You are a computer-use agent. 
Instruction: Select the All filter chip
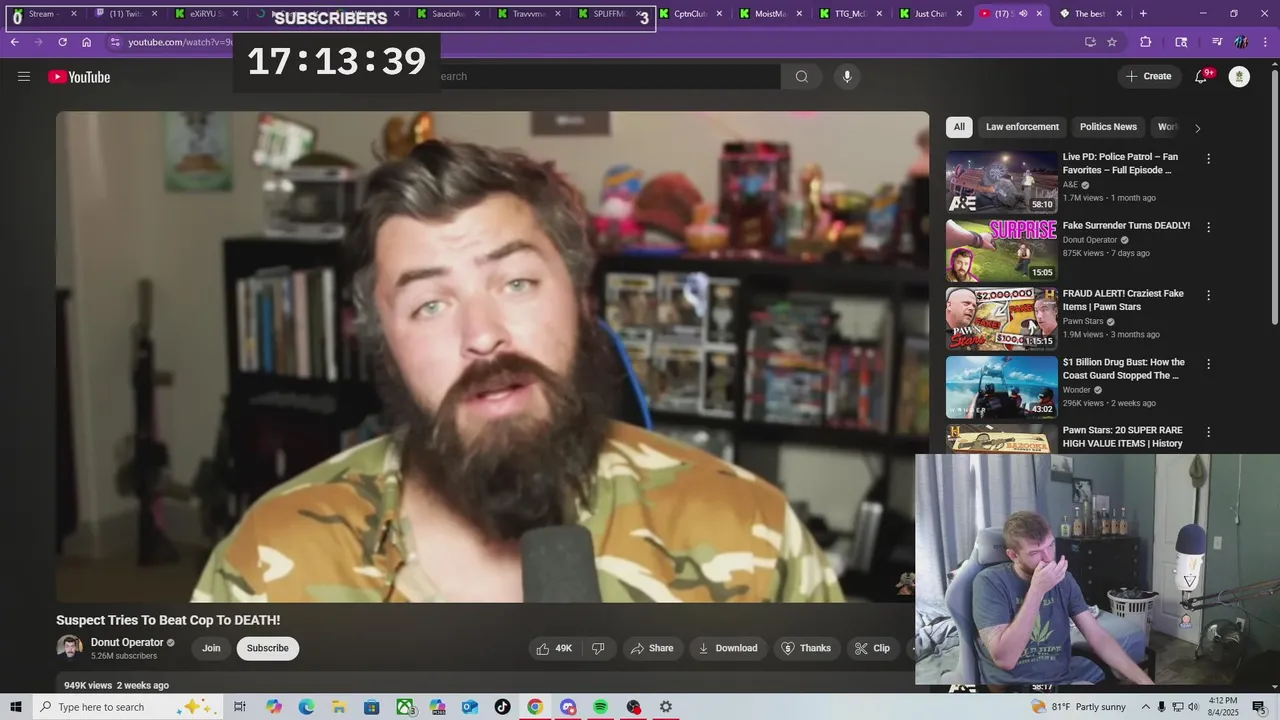pos(959,127)
